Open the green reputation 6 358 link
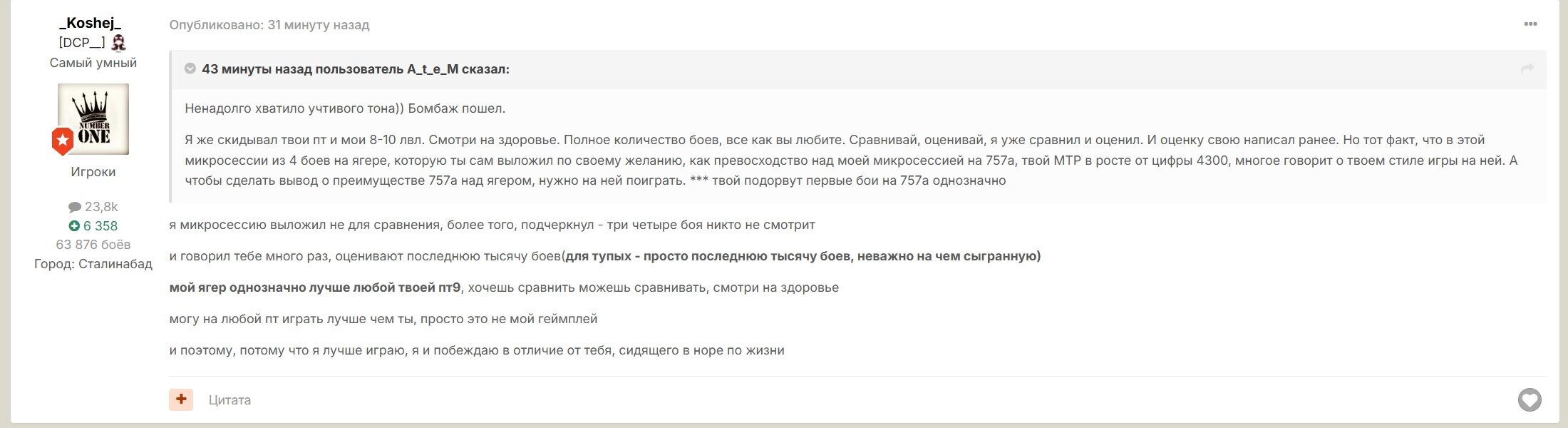This screenshot has width=1568, height=428. (x=93, y=226)
